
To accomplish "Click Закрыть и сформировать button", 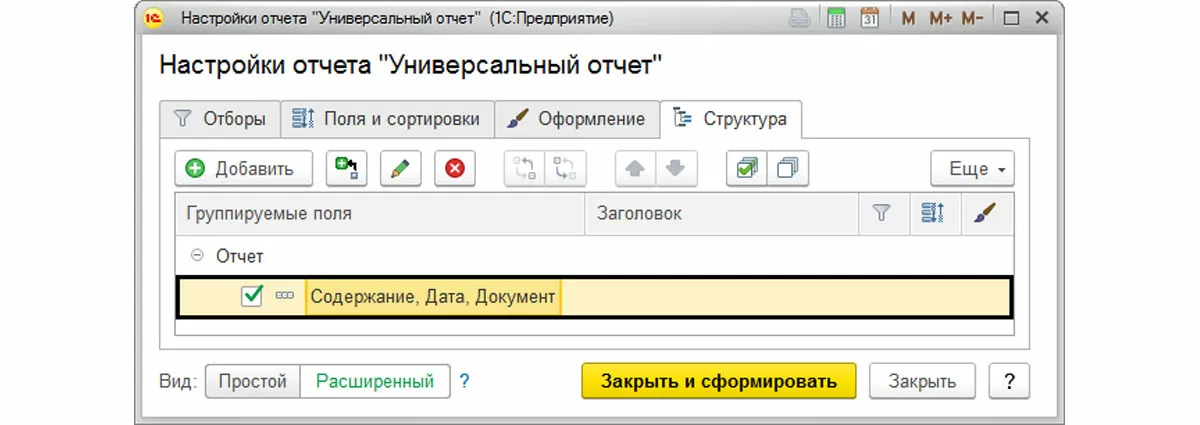I will (719, 381).
